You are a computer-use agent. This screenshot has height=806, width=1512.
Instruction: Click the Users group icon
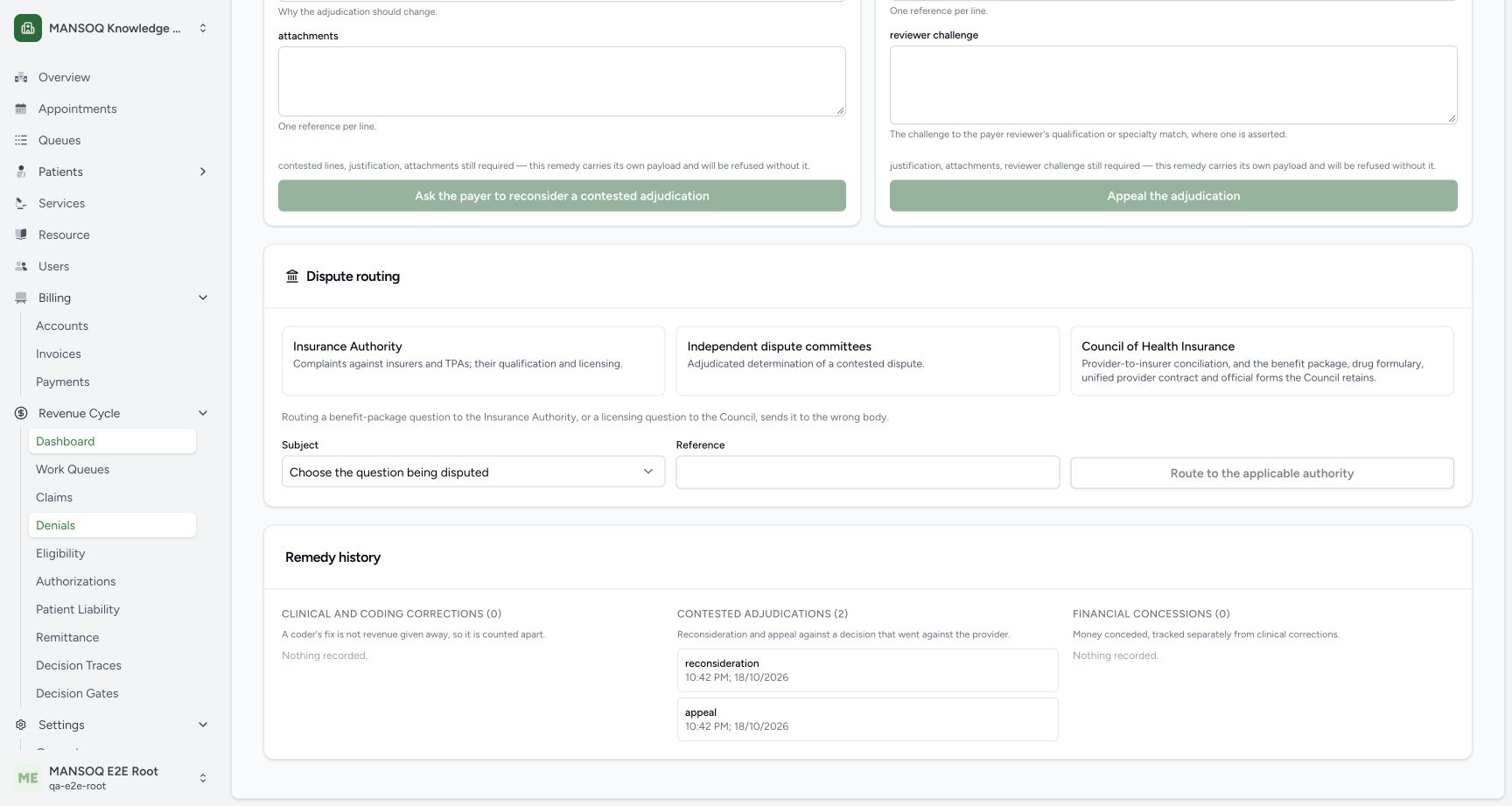coord(21,266)
